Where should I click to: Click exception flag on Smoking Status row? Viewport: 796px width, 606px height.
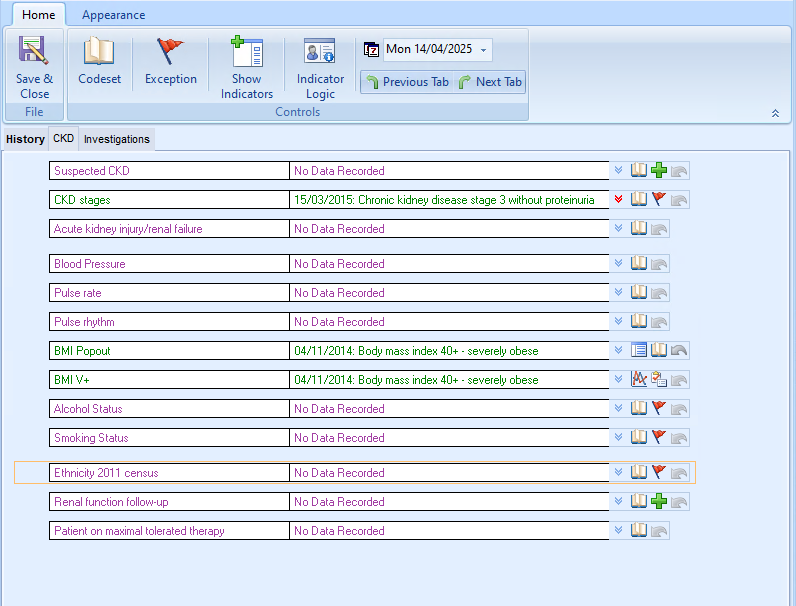point(659,437)
